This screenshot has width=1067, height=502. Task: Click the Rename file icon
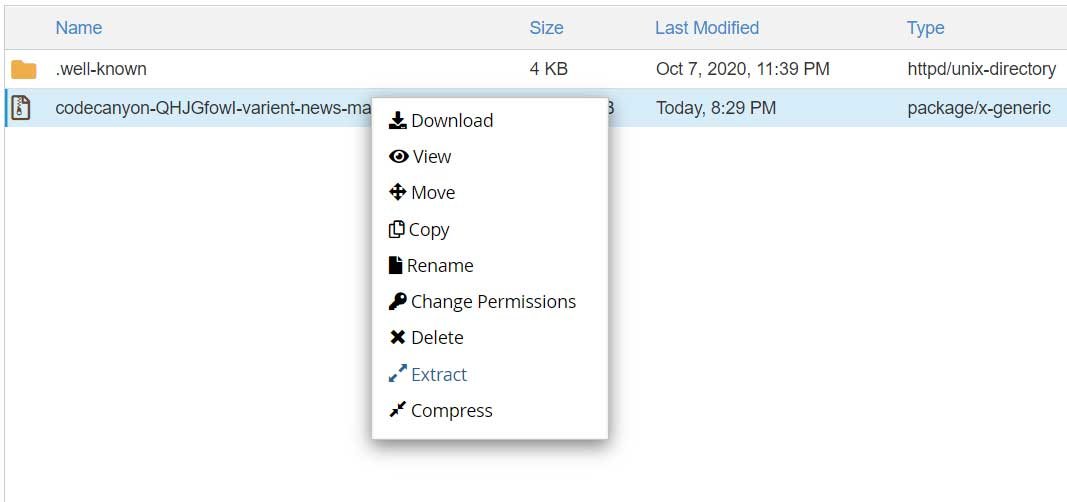(x=395, y=266)
